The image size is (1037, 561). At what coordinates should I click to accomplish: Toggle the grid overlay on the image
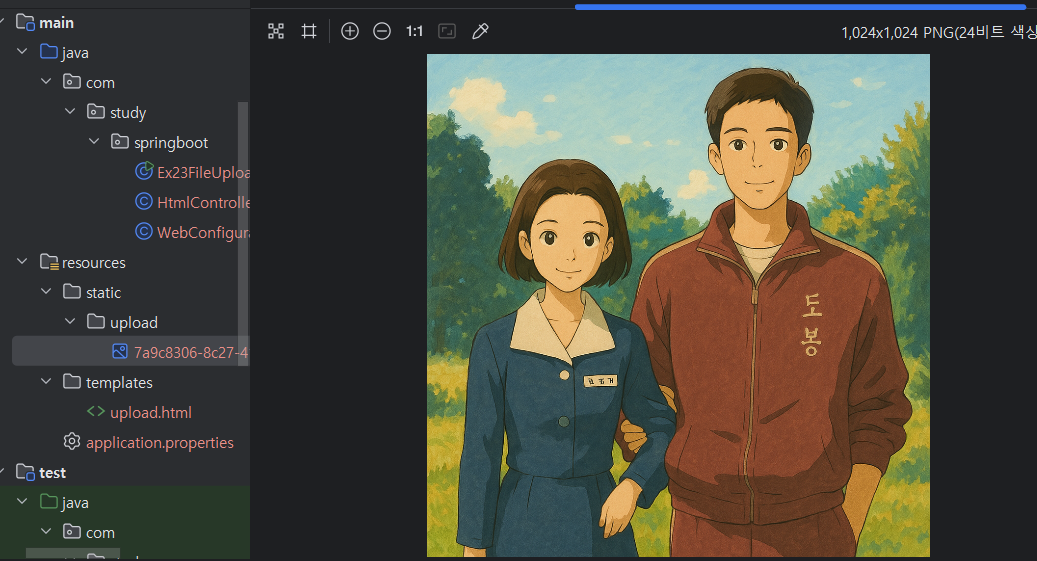309,31
